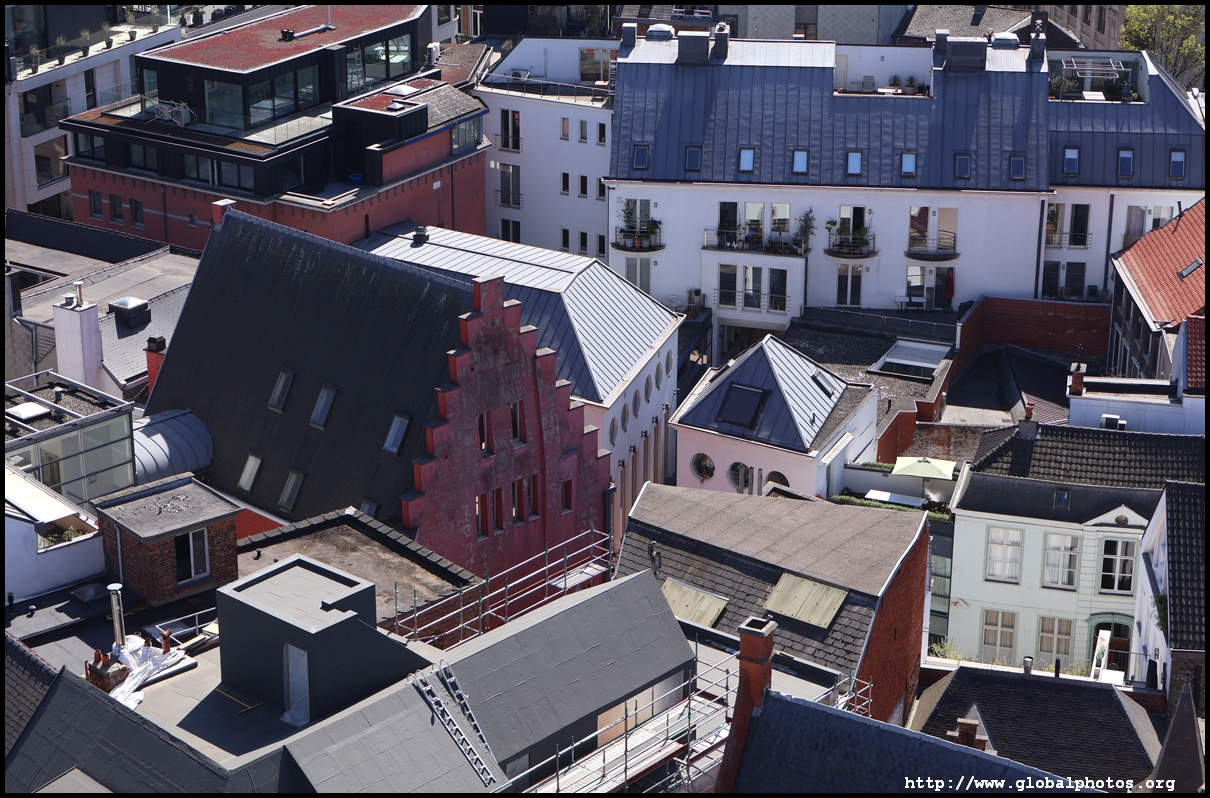Click the green patio umbrella on the terrace

click(x=923, y=468)
